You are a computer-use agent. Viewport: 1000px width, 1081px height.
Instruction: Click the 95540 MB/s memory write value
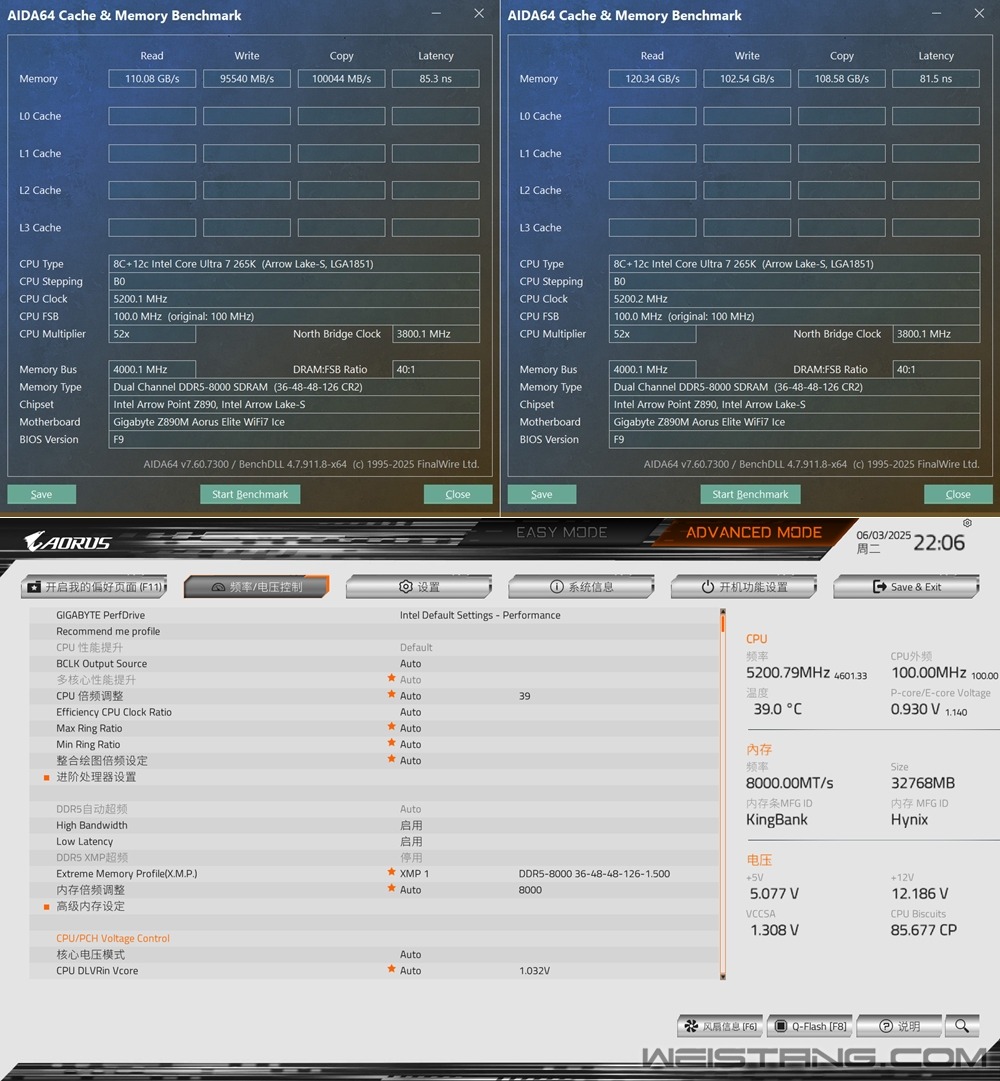point(247,79)
